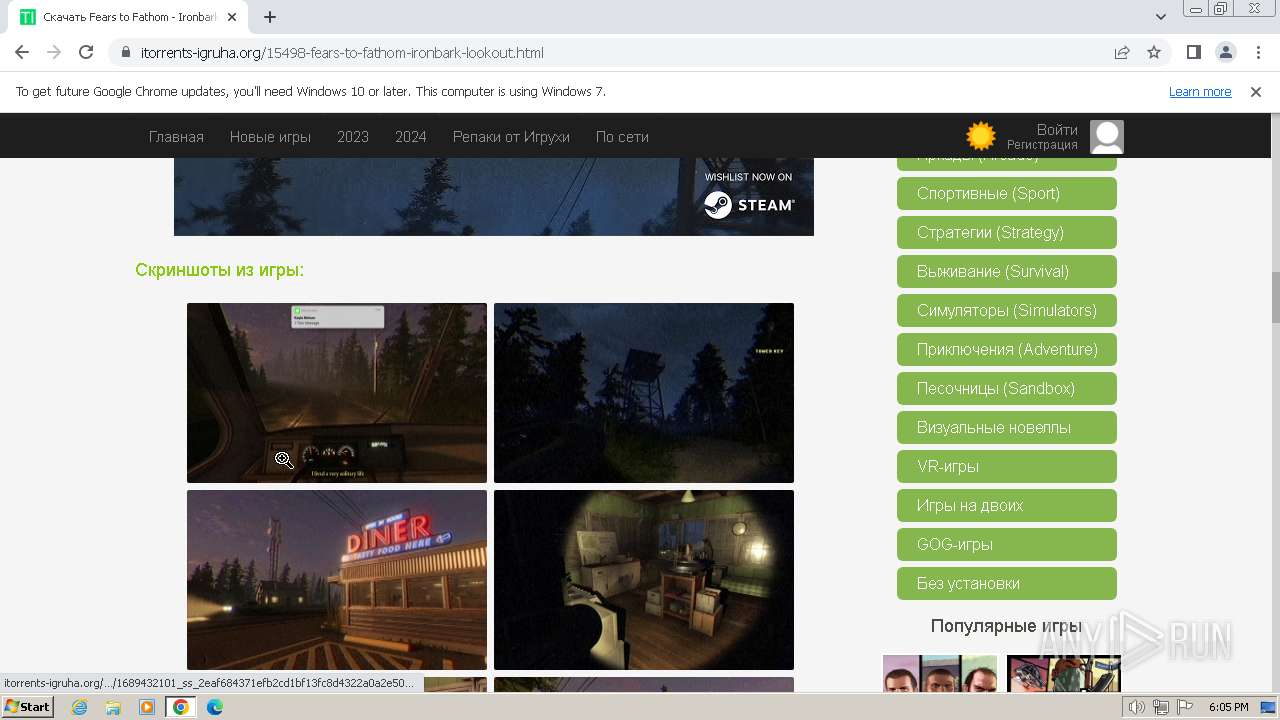The image size is (1280, 720).
Task: Open Chrome profile avatar menu
Action: [1225, 52]
